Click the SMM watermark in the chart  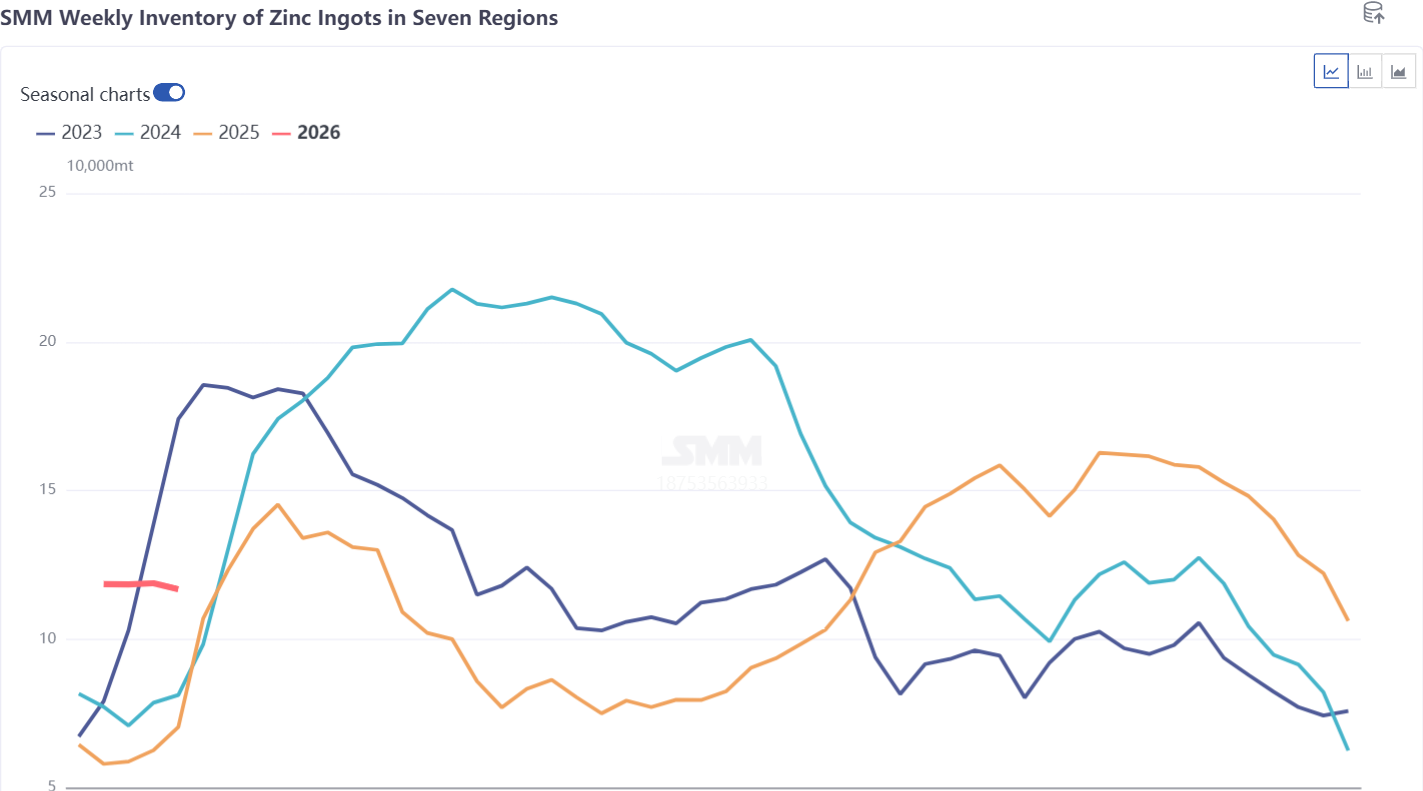click(712, 452)
